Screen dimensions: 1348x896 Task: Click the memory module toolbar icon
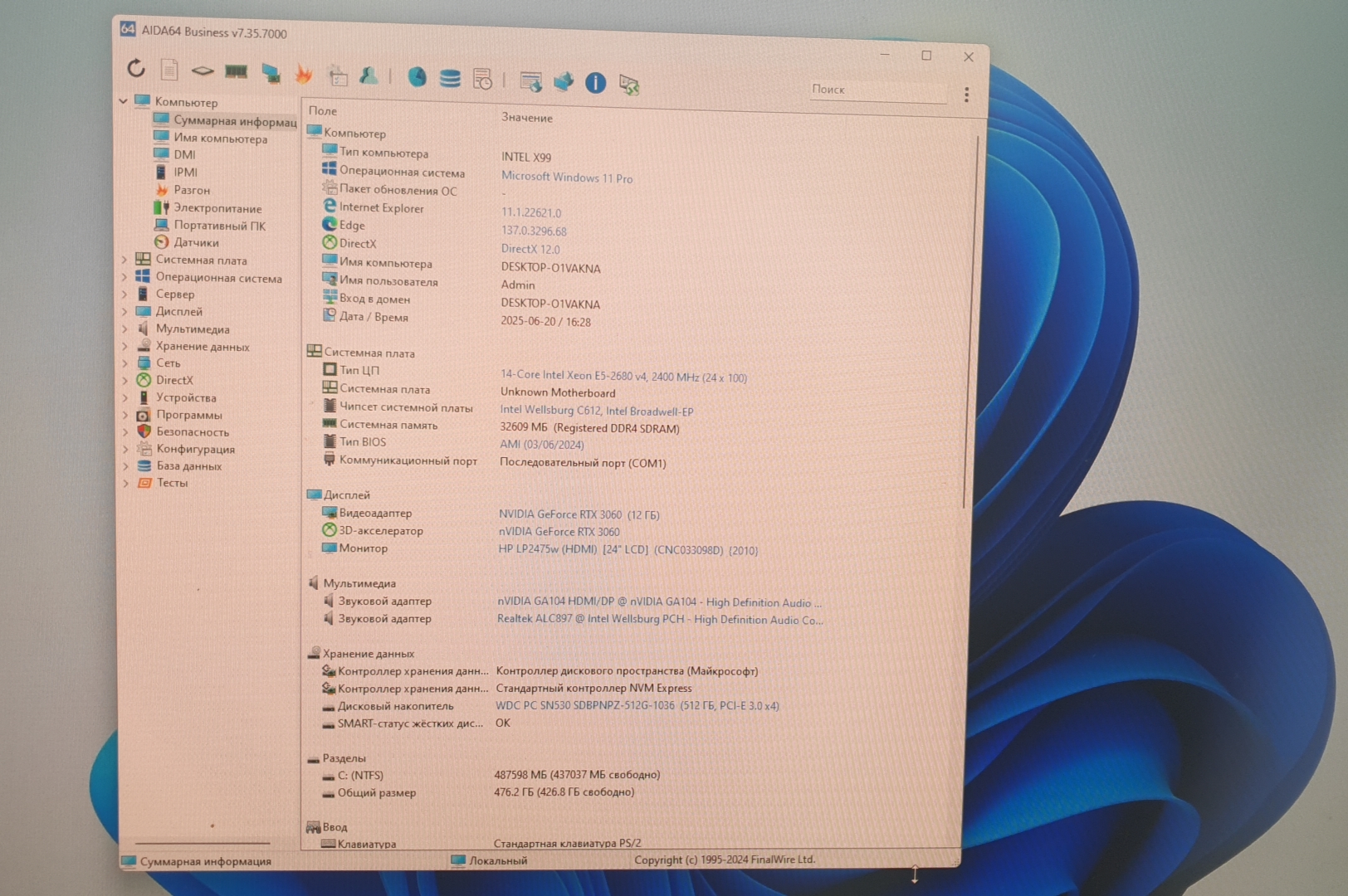click(x=237, y=72)
